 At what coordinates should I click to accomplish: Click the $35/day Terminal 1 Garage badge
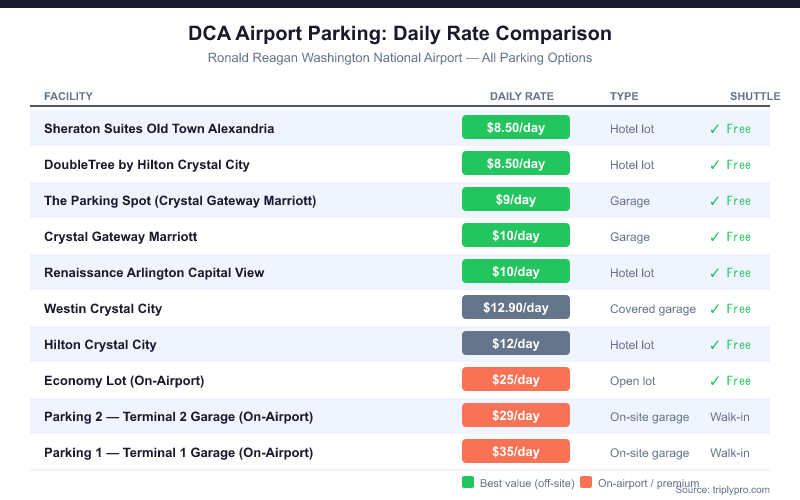point(516,452)
